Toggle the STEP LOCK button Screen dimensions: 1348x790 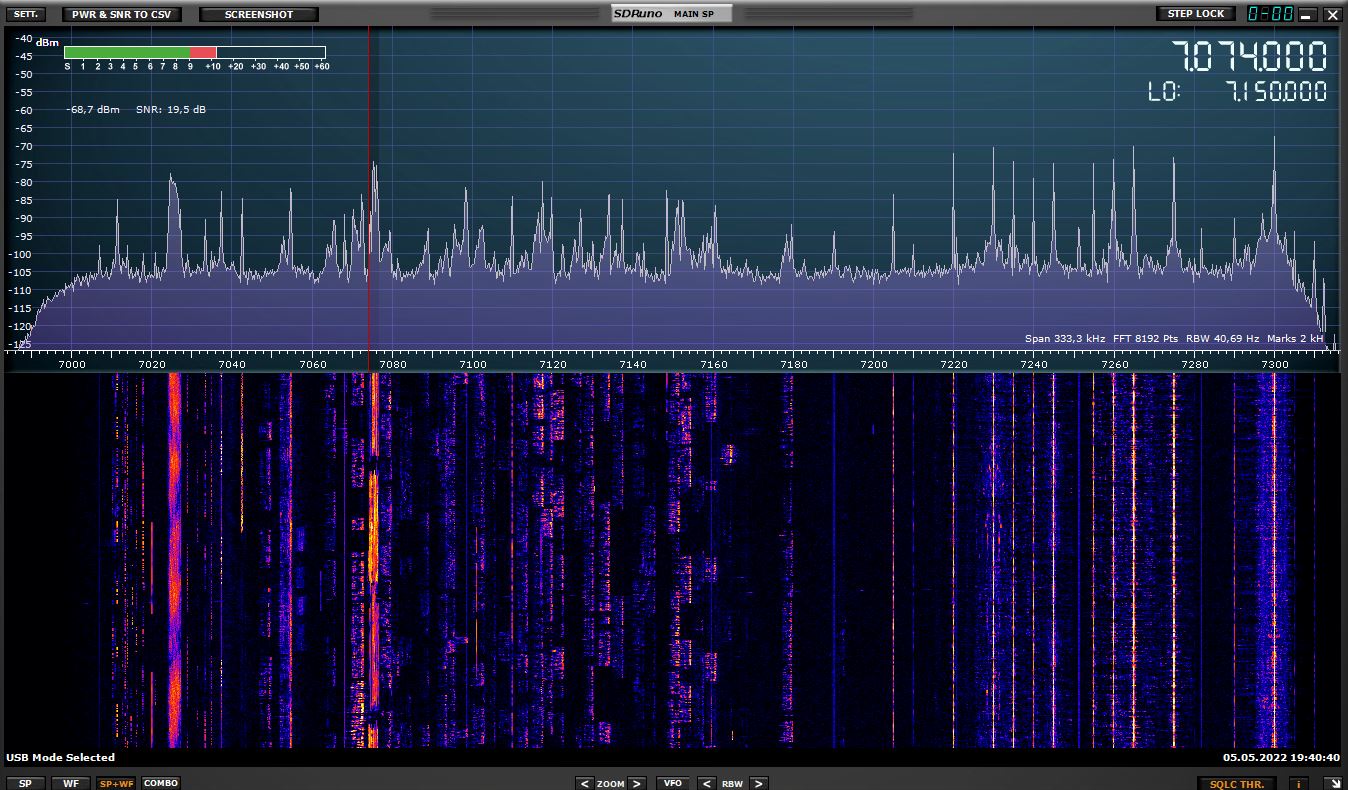[1195, 14]
